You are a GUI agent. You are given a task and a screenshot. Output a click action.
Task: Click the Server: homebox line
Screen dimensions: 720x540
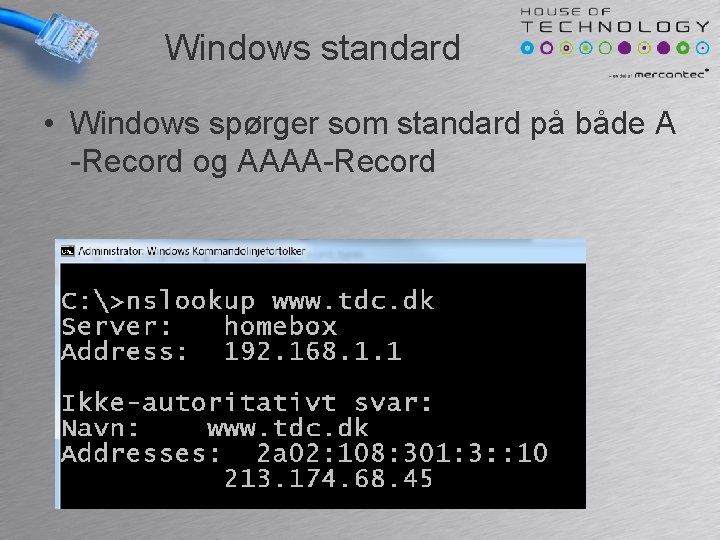click(x=199, y=326)
